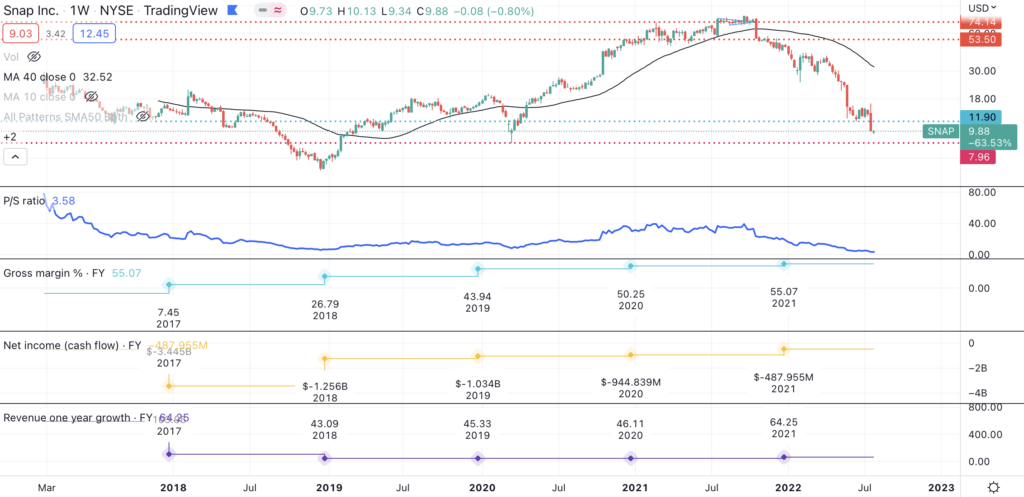Click the TradingView source label in header
The height and width of the screenshot is (497, 1024).
click(180, 11)
